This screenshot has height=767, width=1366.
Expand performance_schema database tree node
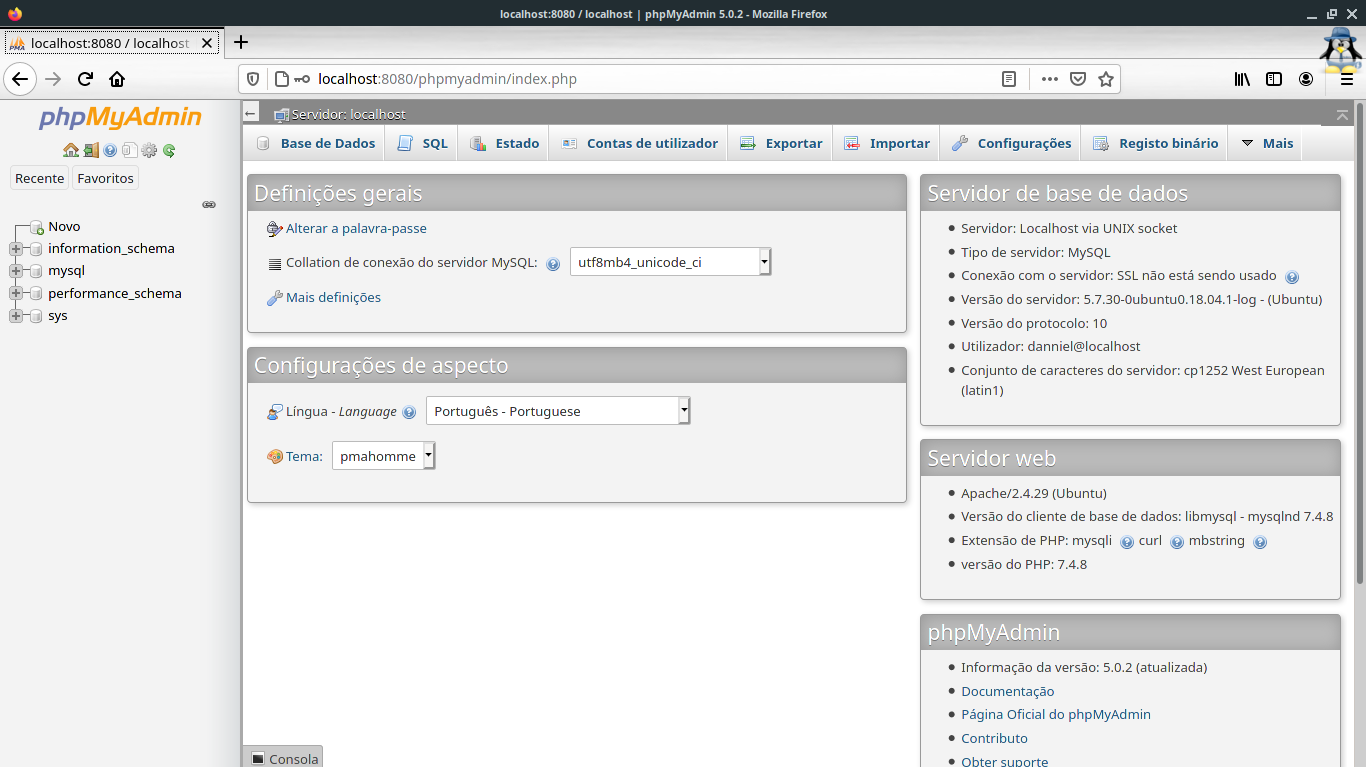coord(15,294)
